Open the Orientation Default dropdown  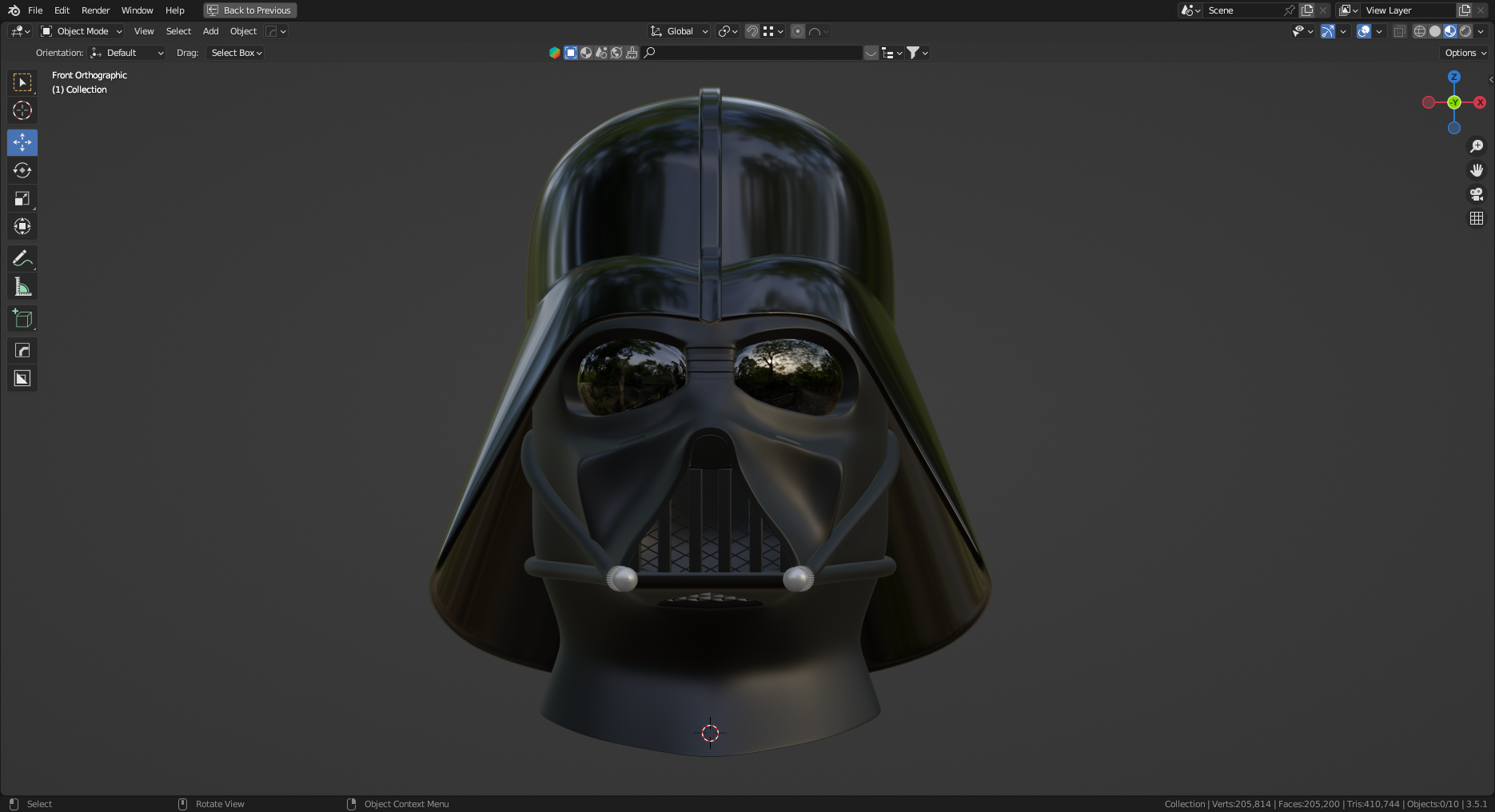127,53
